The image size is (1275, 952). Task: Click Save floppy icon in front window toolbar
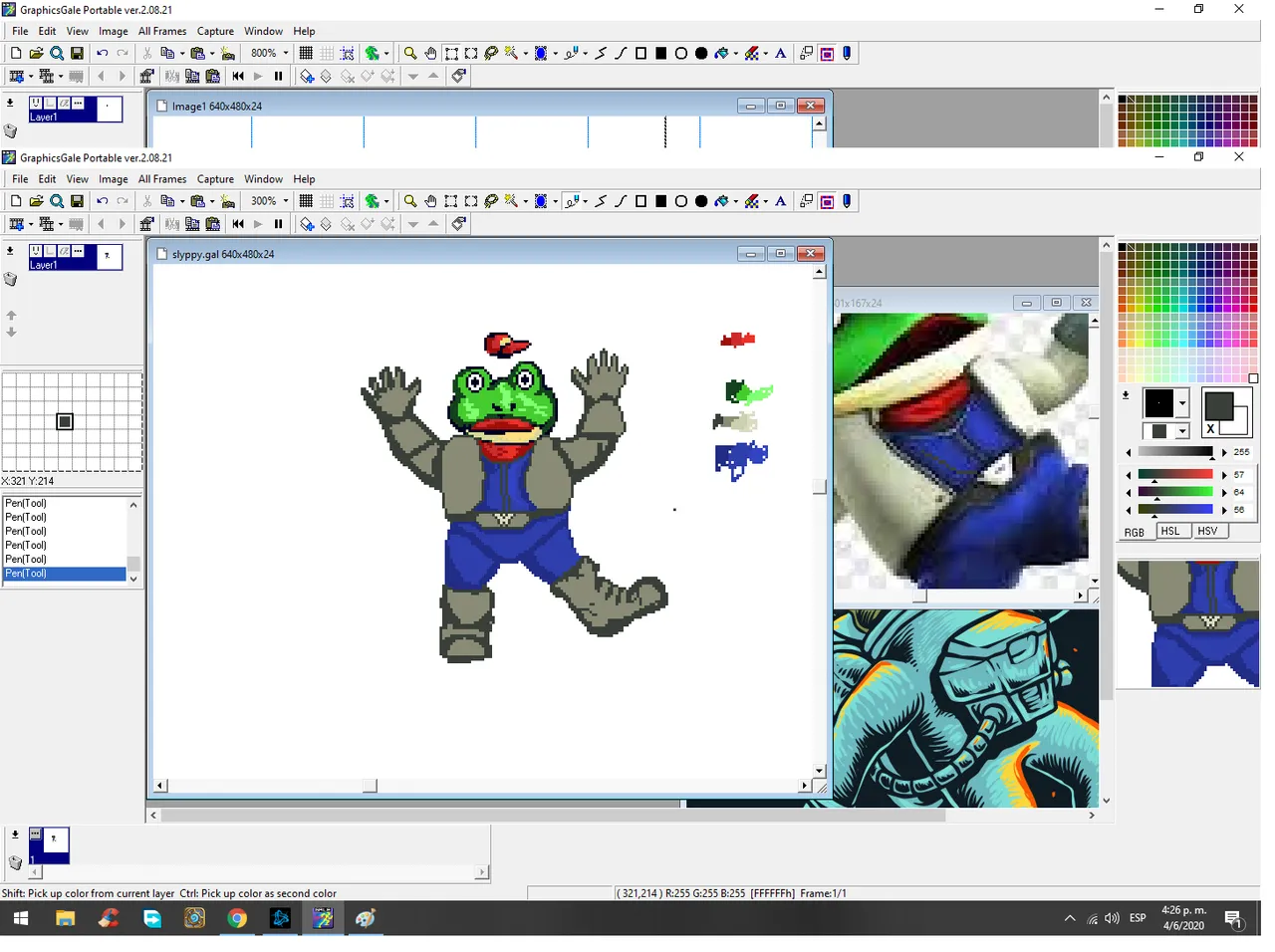tap(77, 201)
